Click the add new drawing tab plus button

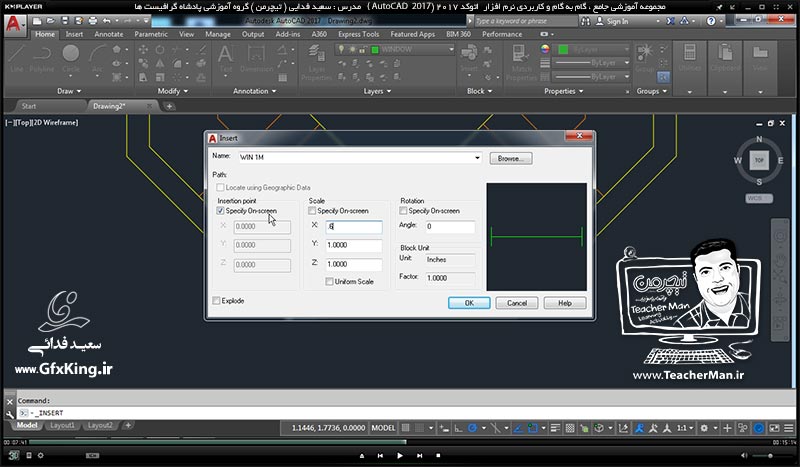(169, 106)
